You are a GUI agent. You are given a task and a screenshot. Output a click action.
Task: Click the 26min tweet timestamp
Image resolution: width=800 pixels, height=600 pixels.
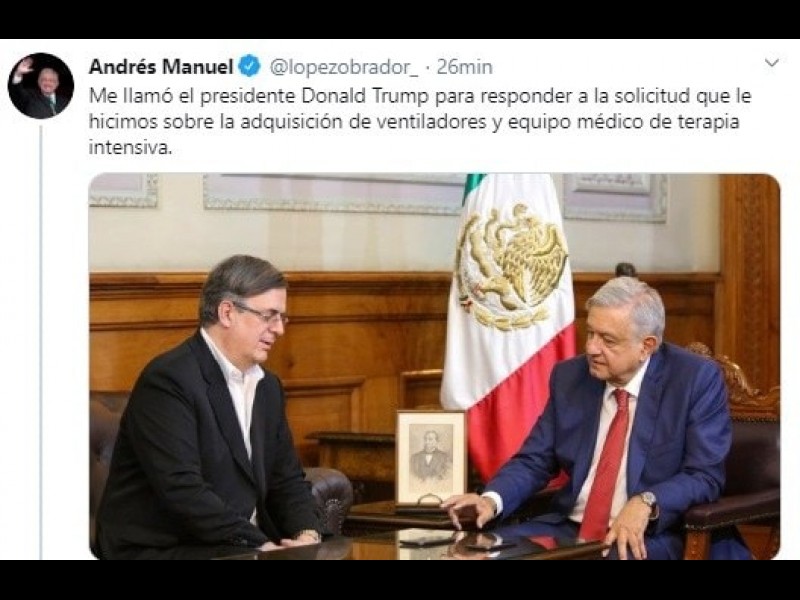pos(464,67)
